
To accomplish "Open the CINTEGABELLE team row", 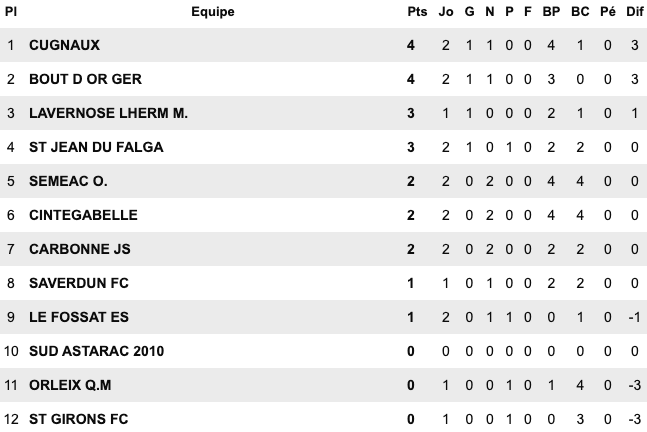I will coord(83,216).
